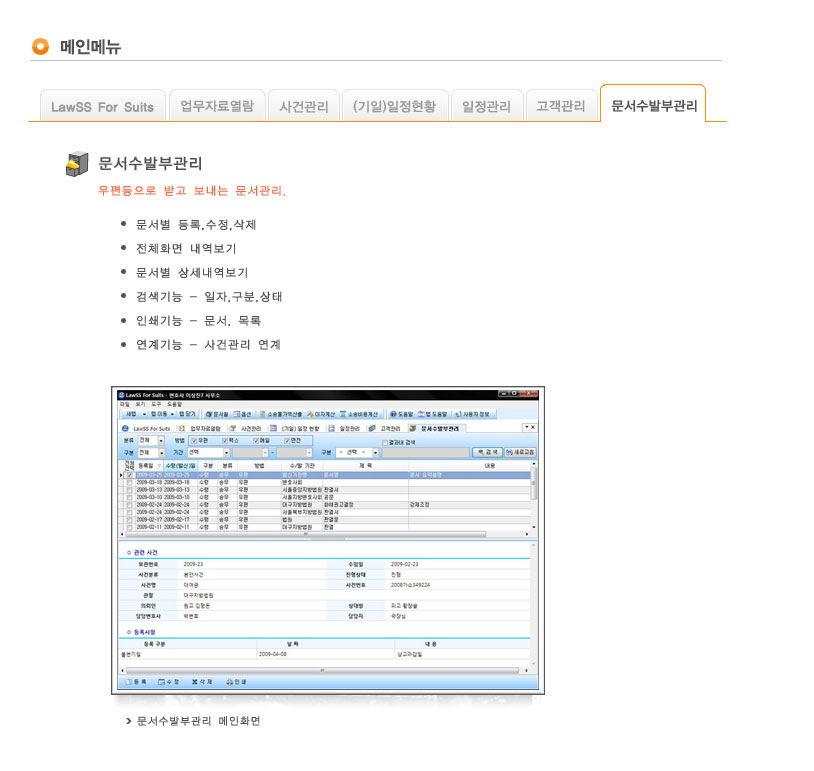Open the 업무자료열람 webpage menu tab
Image resolution: width=814 pixels, height=771 pixels.
(x=218, y=106)
